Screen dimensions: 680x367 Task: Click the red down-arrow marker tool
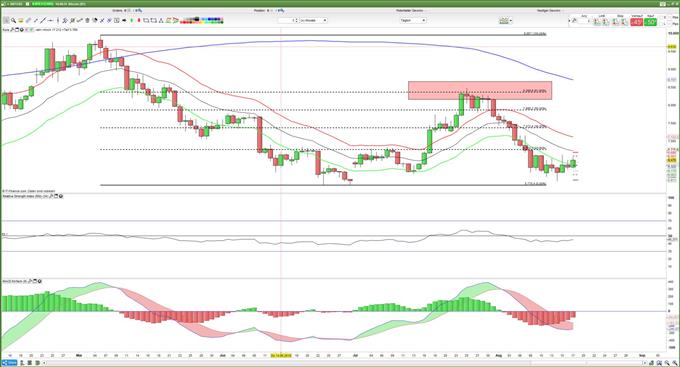point(139,20)
